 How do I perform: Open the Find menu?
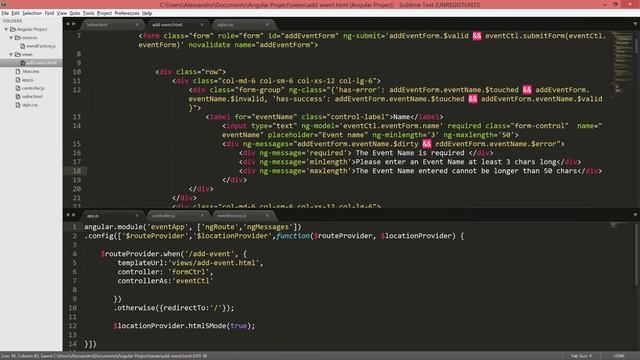[x=49, y=13]
